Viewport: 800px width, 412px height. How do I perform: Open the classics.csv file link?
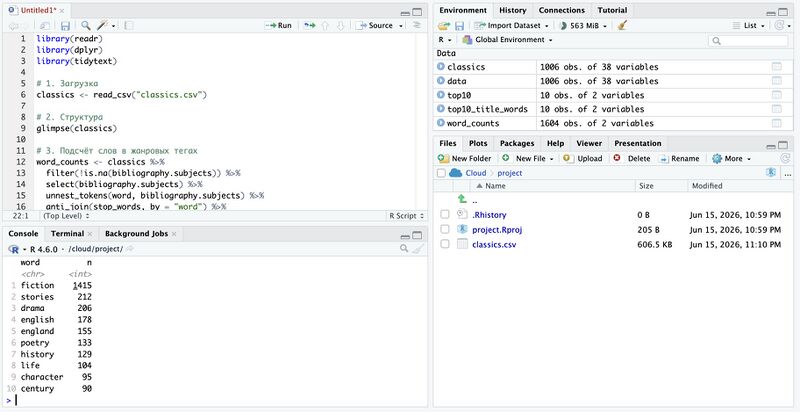(494, 244)
